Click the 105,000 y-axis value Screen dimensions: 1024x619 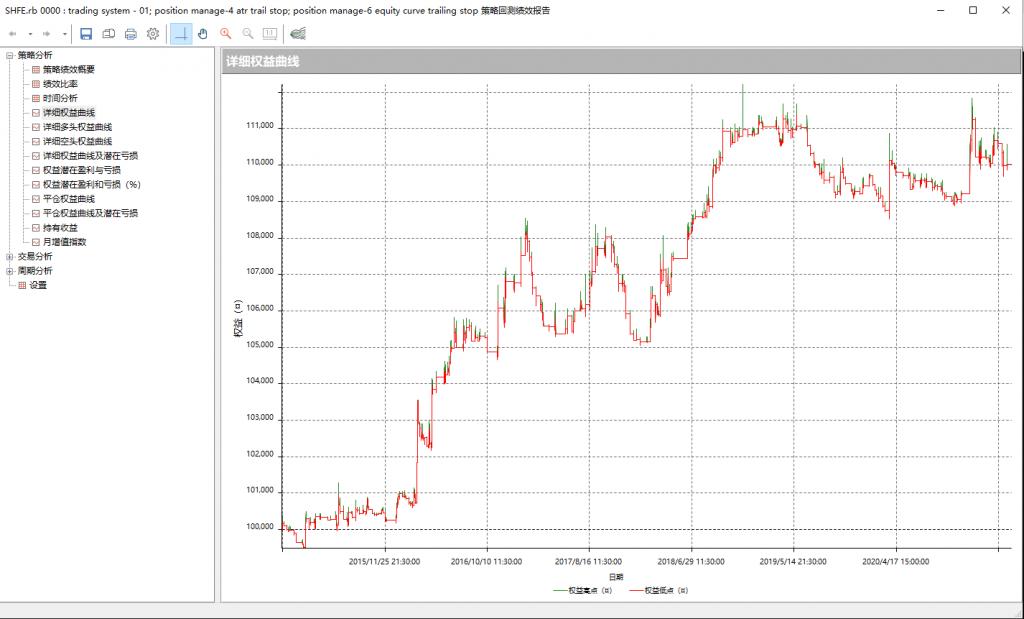click(x=259, y=344)
